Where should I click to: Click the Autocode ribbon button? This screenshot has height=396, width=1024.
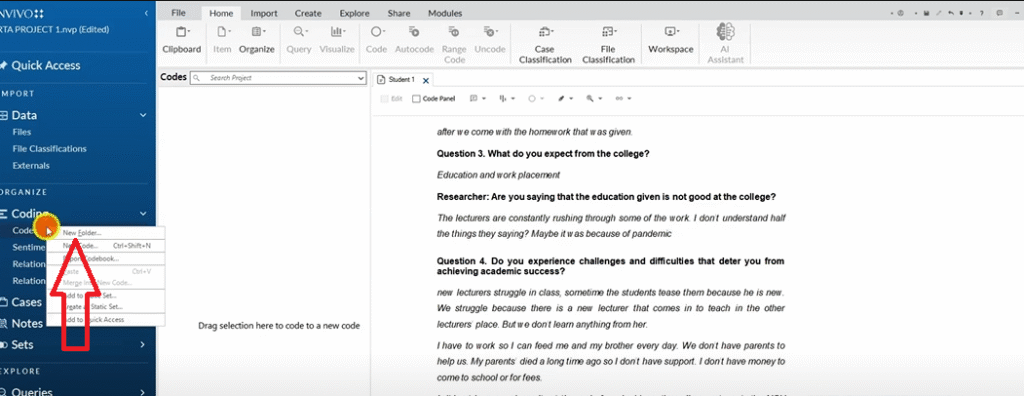[x=414, y=39]
